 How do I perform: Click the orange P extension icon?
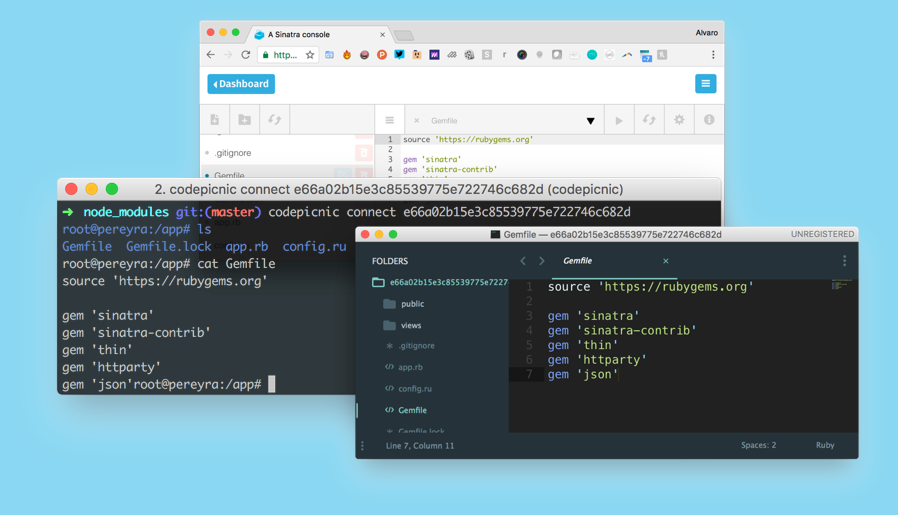coord(381,55)
